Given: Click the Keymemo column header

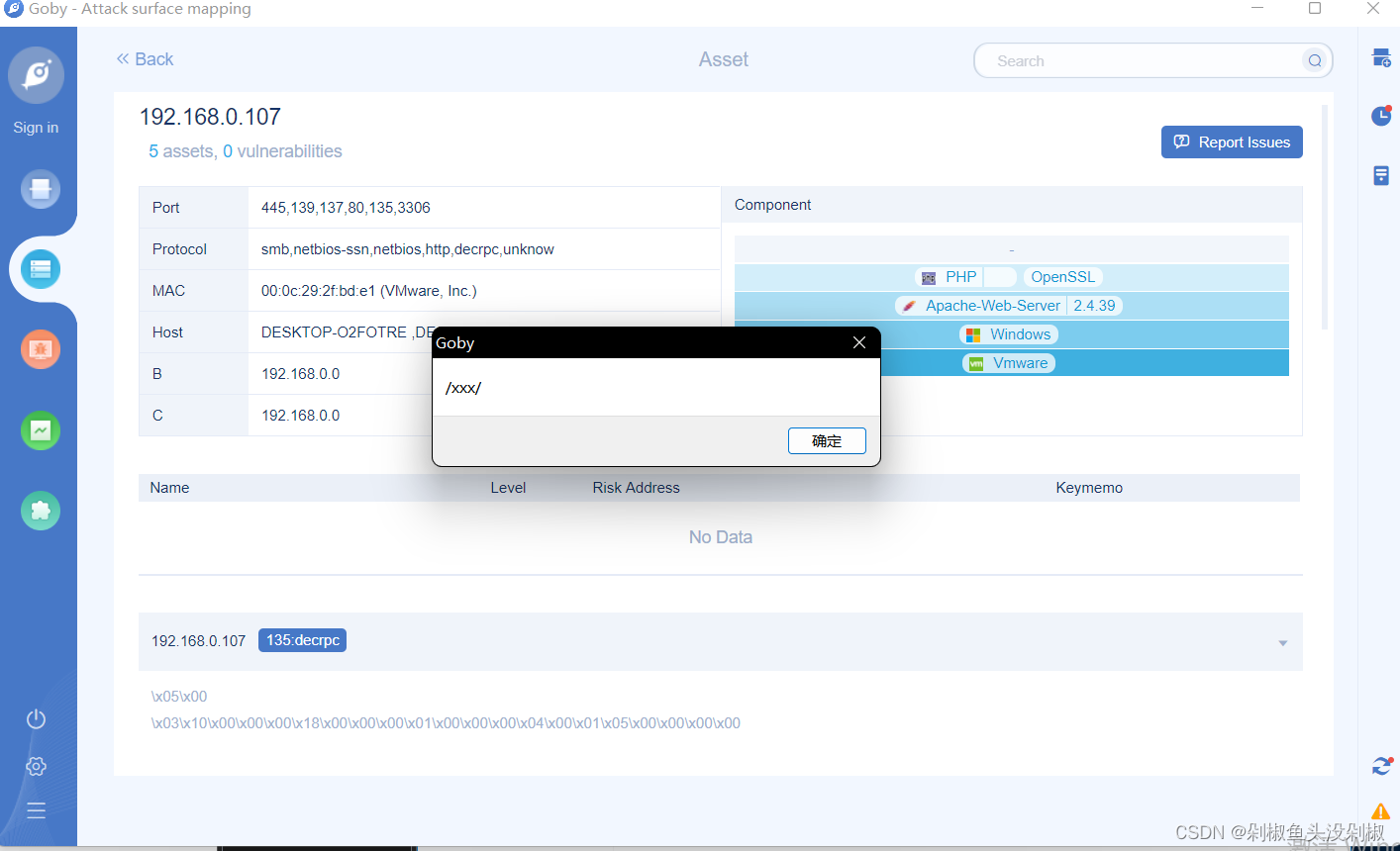Looking at the screenshot, I should (1089, 488).
